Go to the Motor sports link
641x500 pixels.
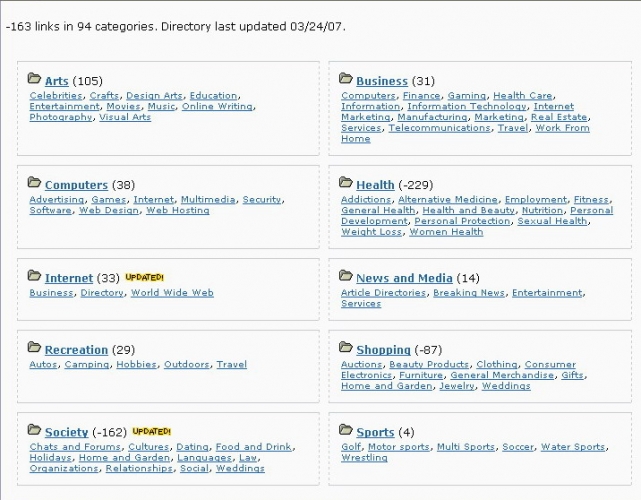[x=399, y=447]
